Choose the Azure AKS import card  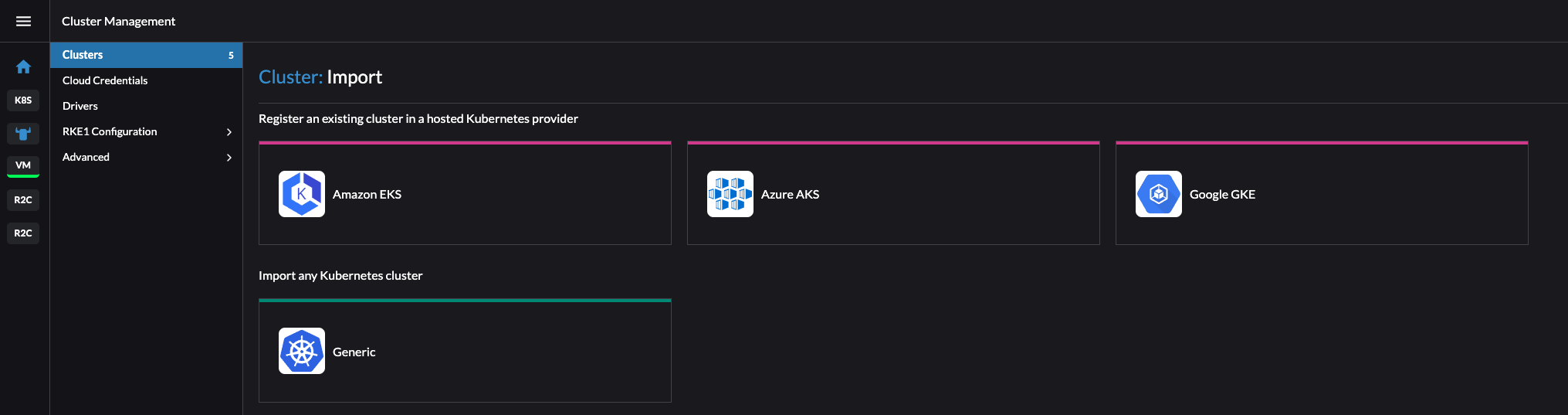[893, 193]
